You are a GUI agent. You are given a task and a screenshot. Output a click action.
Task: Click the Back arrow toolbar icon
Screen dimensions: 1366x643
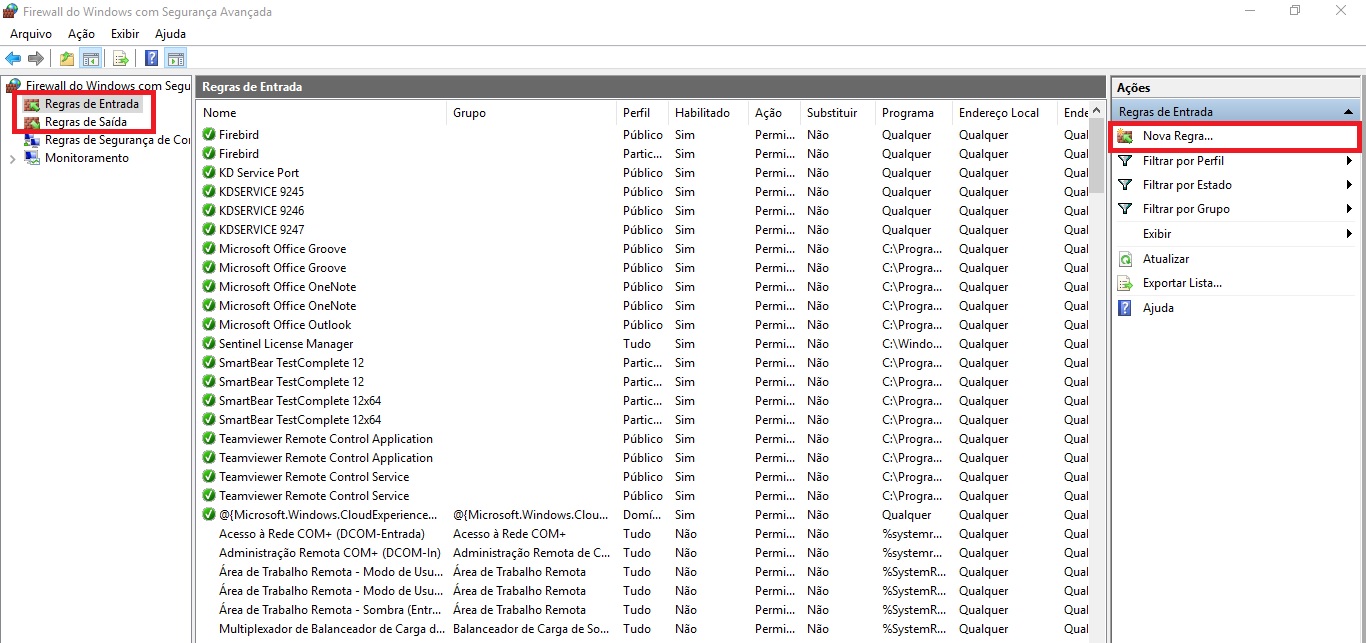click(13, 58)
